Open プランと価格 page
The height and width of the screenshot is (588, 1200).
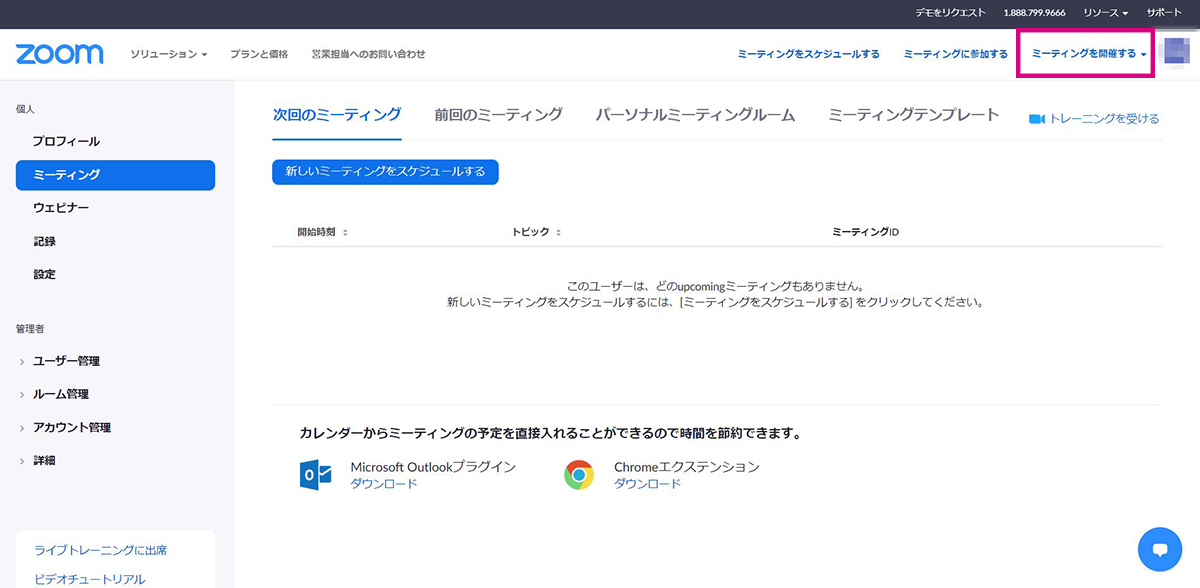point(259,54)
